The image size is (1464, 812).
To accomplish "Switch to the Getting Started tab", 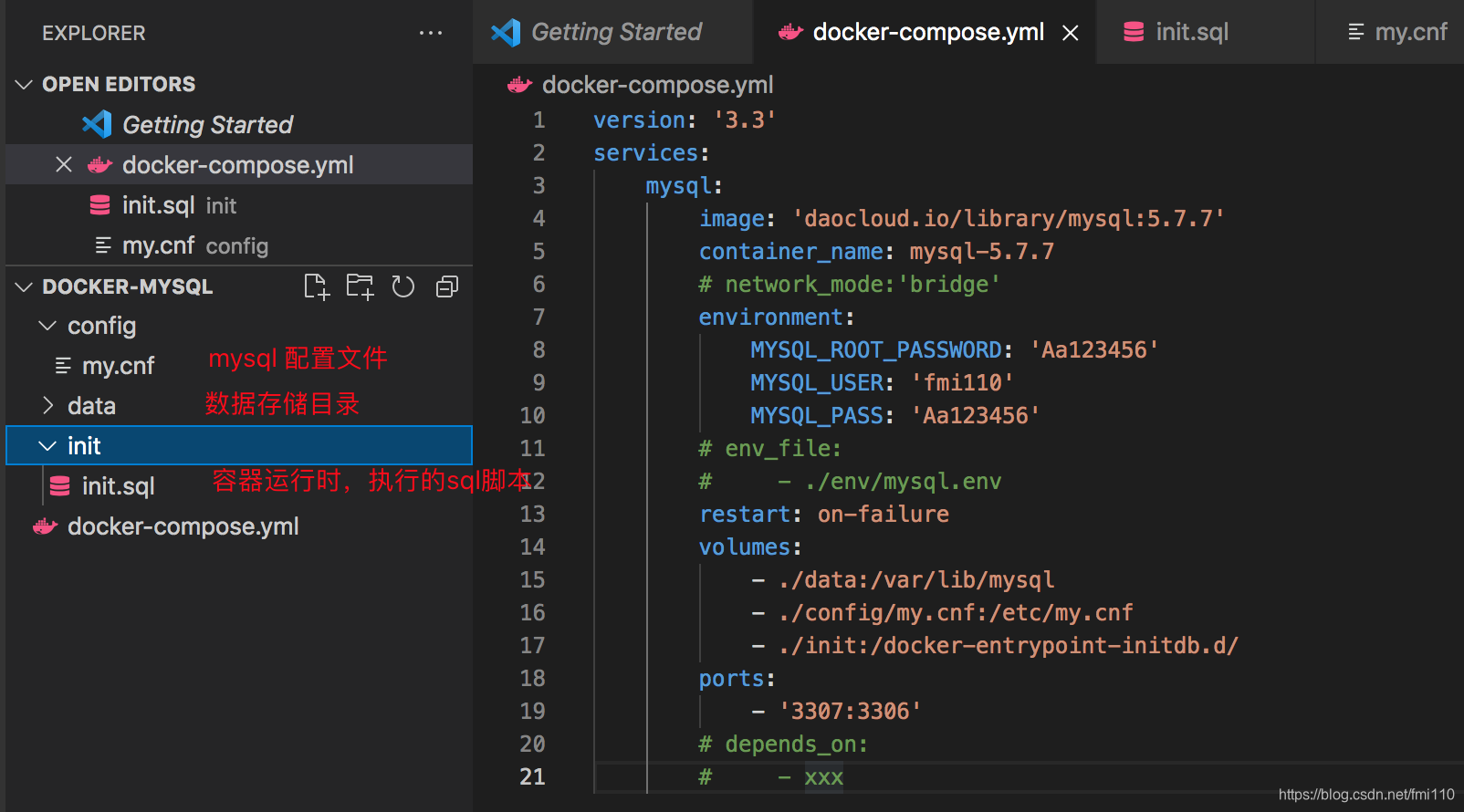I will (612, 32).
